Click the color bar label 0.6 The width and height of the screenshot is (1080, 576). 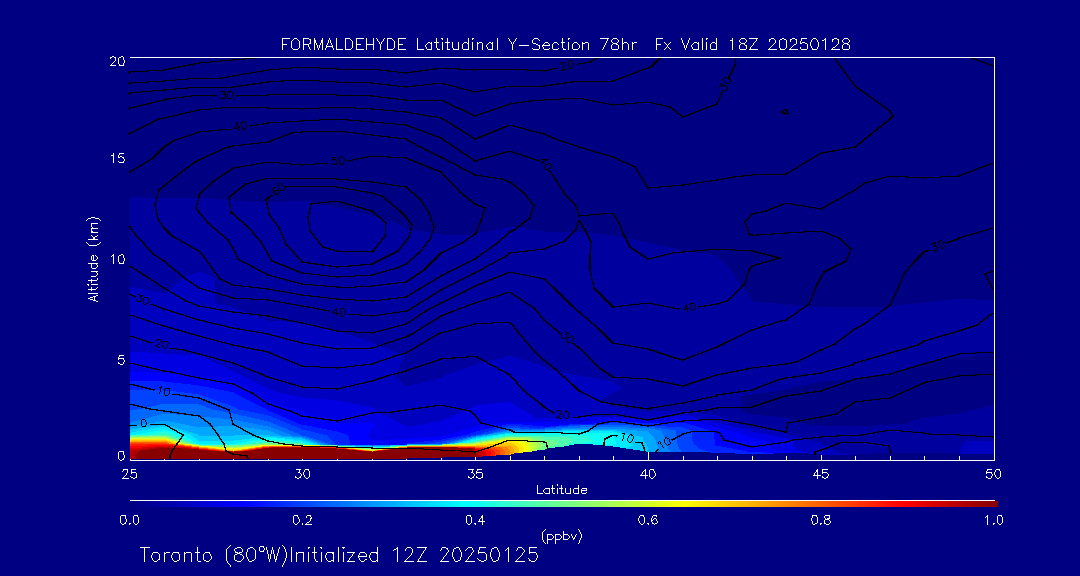click(648, 520)
